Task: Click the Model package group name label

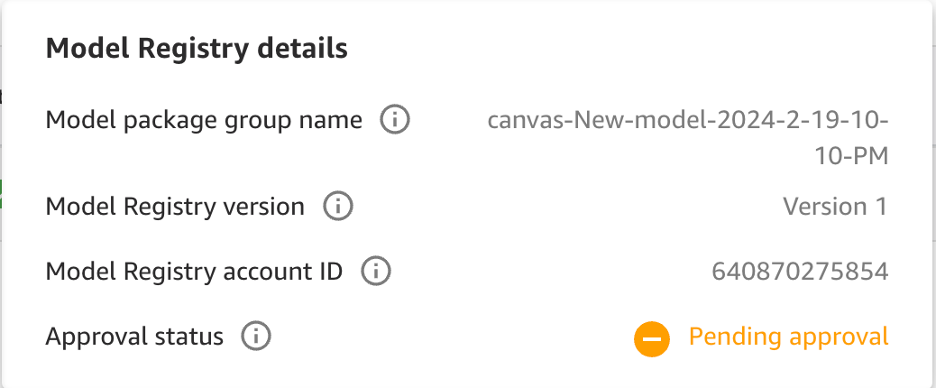Action: pos(204,121)
